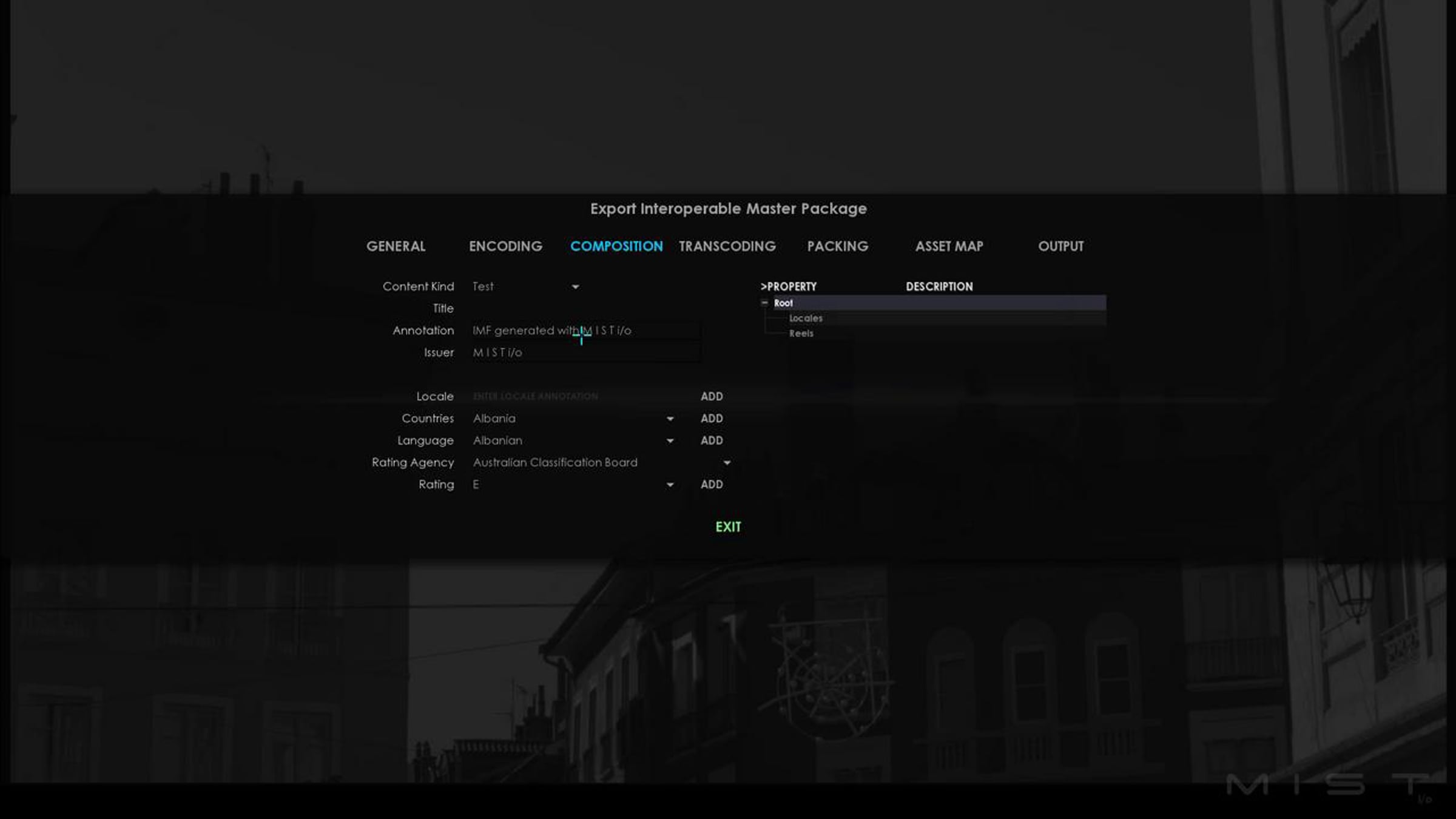Add the selected Language
1456x819 pixels.
click(712, 440)
